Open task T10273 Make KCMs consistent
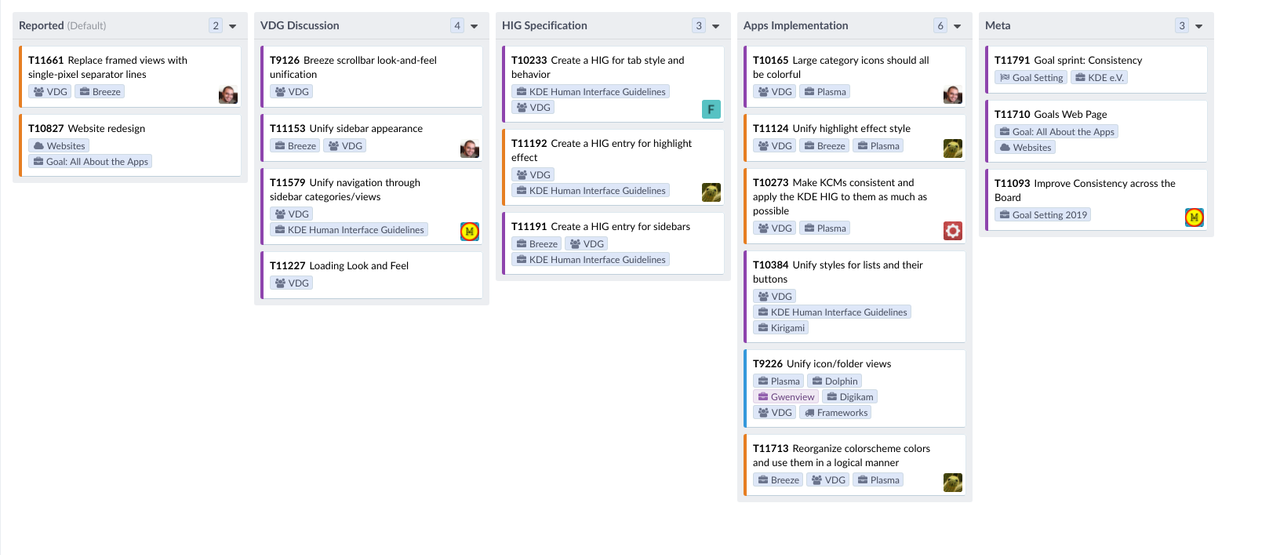 click(x=840, y=197)
